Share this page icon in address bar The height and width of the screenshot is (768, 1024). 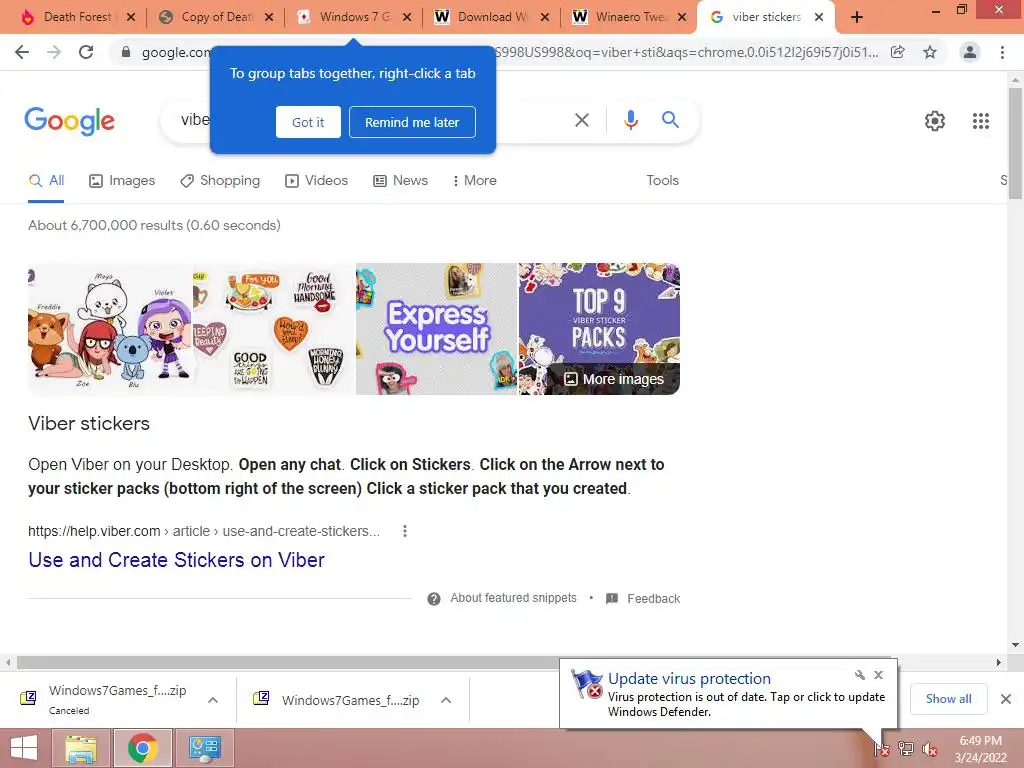(x=898, y=52)
